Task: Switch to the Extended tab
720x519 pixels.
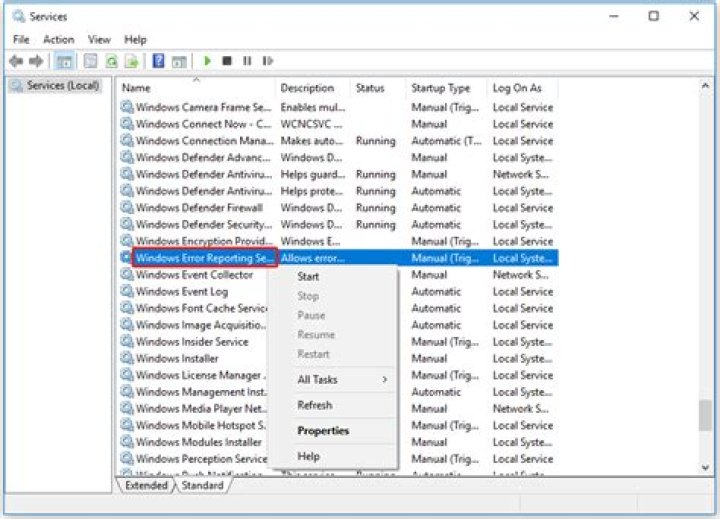Action: [x=146, y=485]
